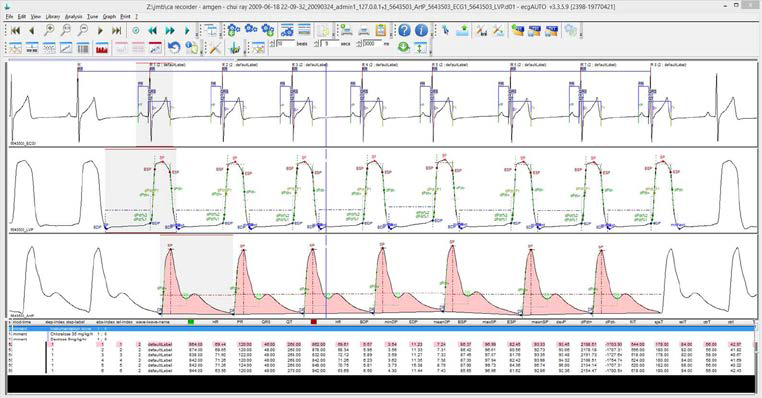Click the zoom out magnifier icon
Viewport: 762px width, 398px height.
click(x=83, y=31)
